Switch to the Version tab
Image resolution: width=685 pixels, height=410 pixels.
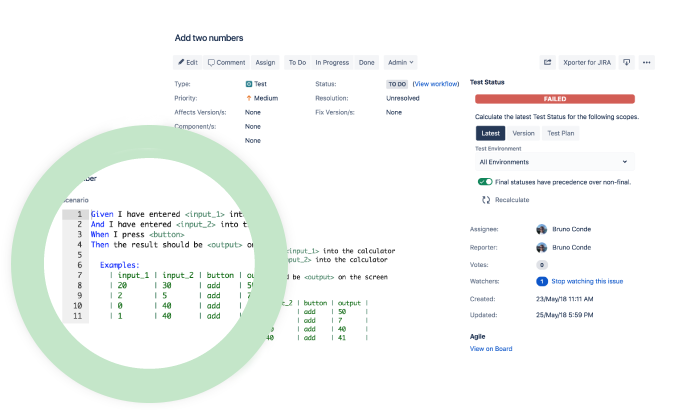(523, 133)
